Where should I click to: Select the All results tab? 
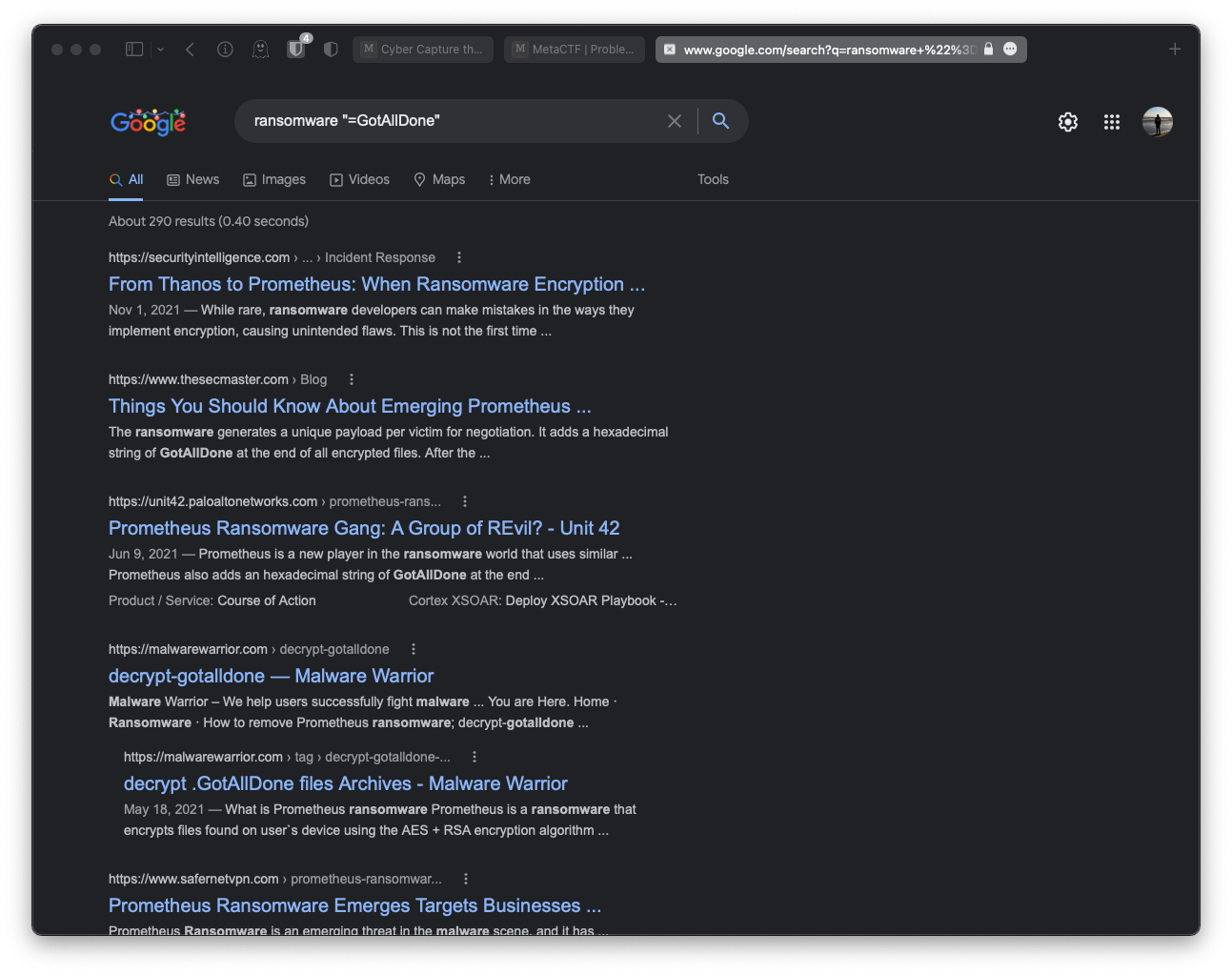(x=126, y=180)
